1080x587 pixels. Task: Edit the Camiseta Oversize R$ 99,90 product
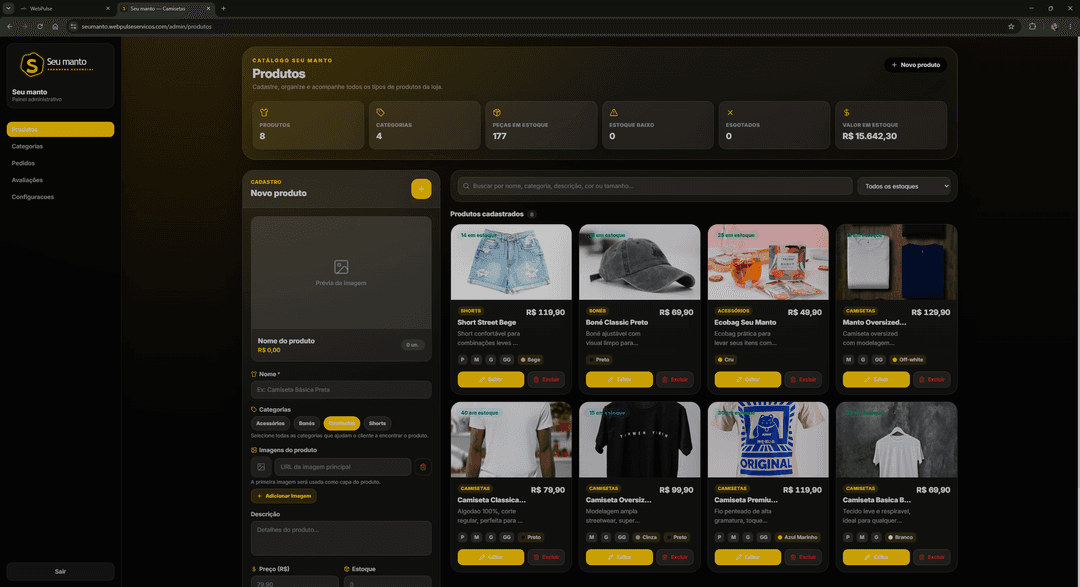619,557
